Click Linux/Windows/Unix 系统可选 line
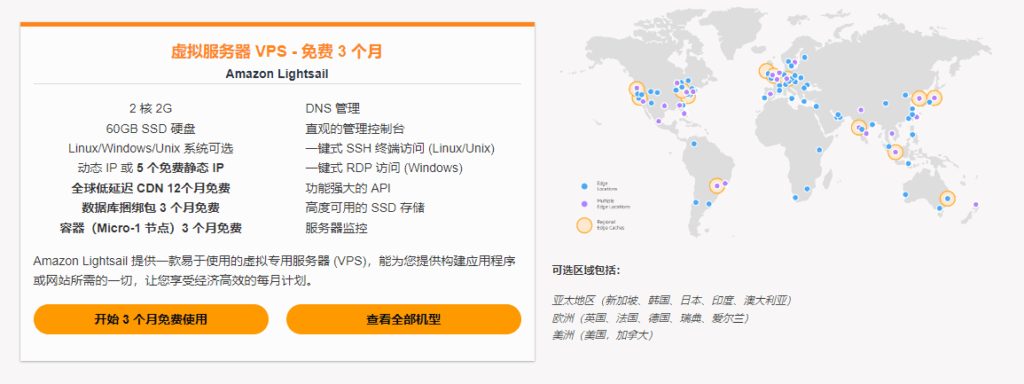Screen dimensions: 1024x384 coord(151,148)
